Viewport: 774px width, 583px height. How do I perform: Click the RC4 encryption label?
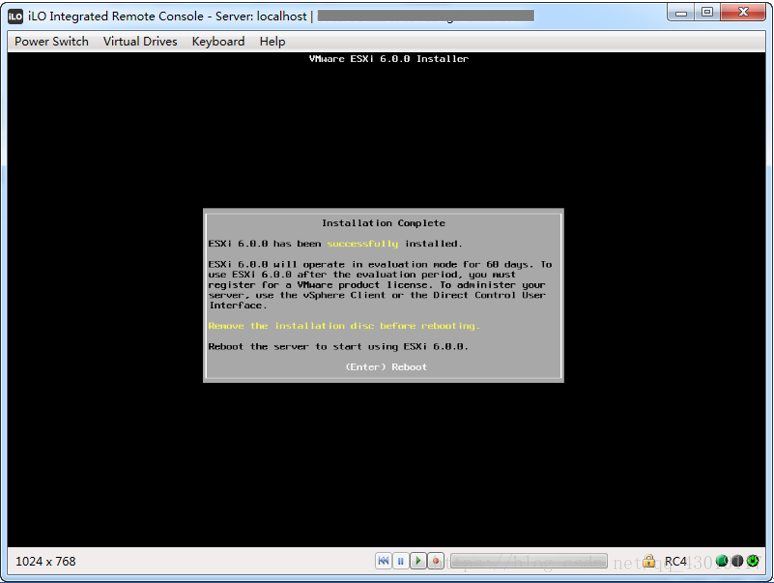[675, 561]
